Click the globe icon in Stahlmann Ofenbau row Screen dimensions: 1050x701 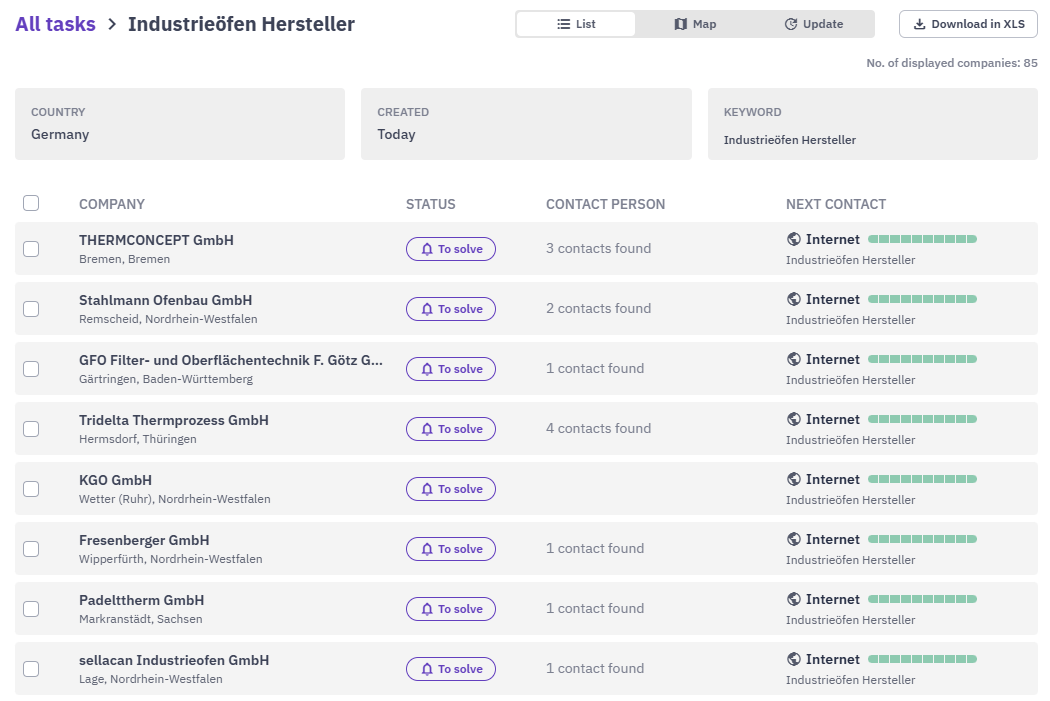coord(794,299)
